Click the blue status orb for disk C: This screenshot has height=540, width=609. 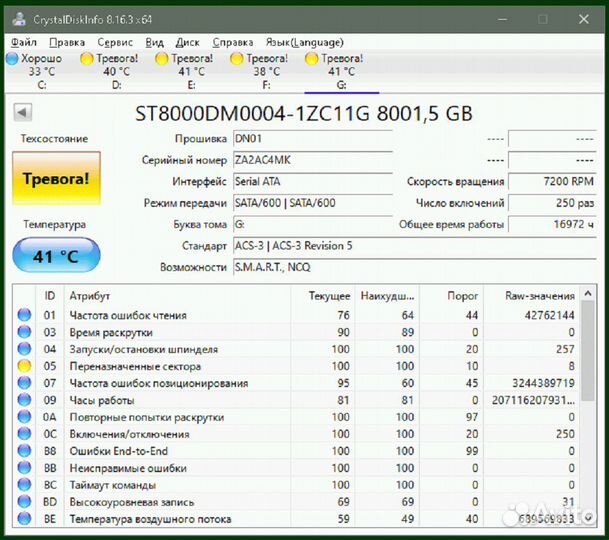coord(12,59)
